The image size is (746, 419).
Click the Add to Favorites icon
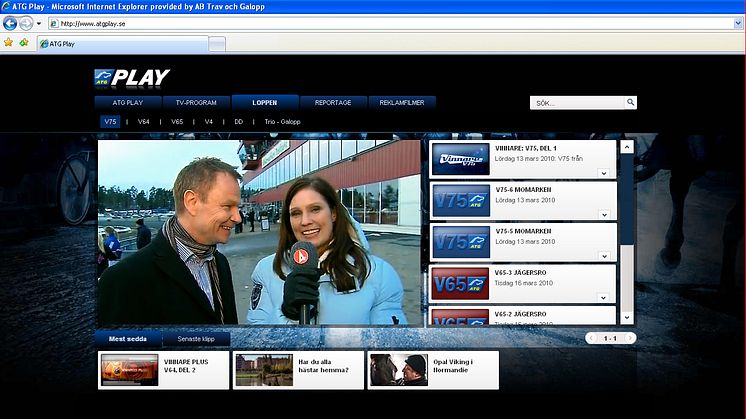tap(24, 43)
